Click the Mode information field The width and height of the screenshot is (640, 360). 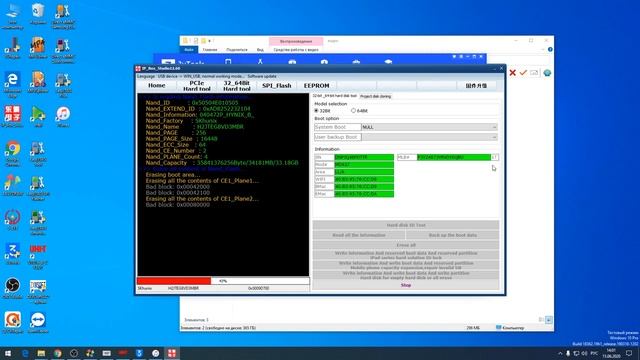click(364, 164)
